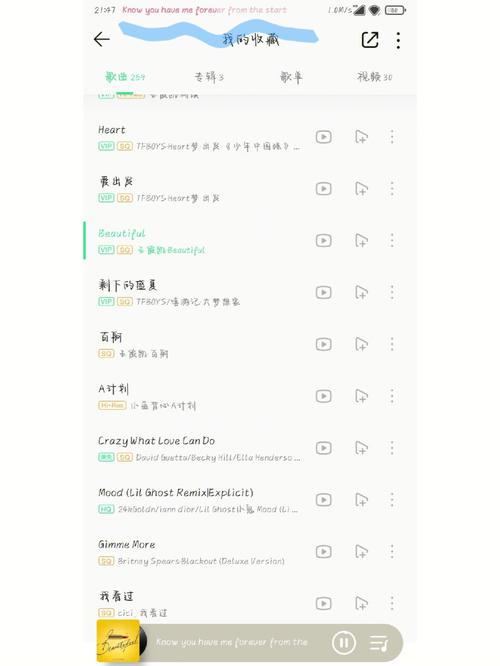Open video for 百柯 track

(324, 344)
